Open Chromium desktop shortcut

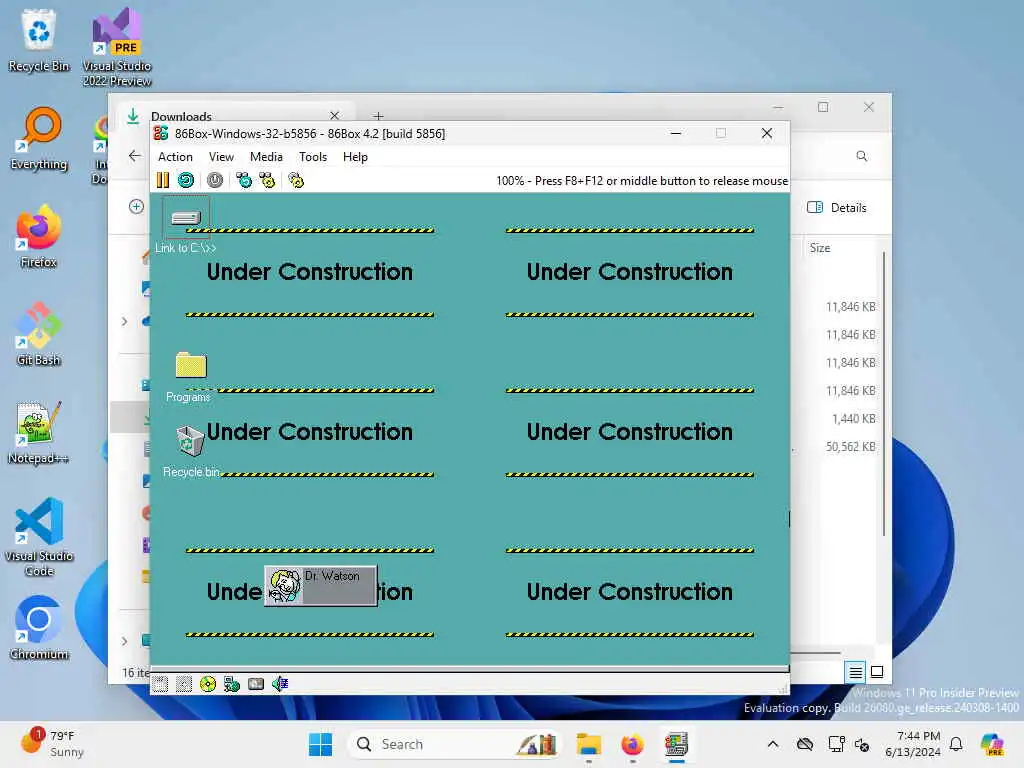39,628
